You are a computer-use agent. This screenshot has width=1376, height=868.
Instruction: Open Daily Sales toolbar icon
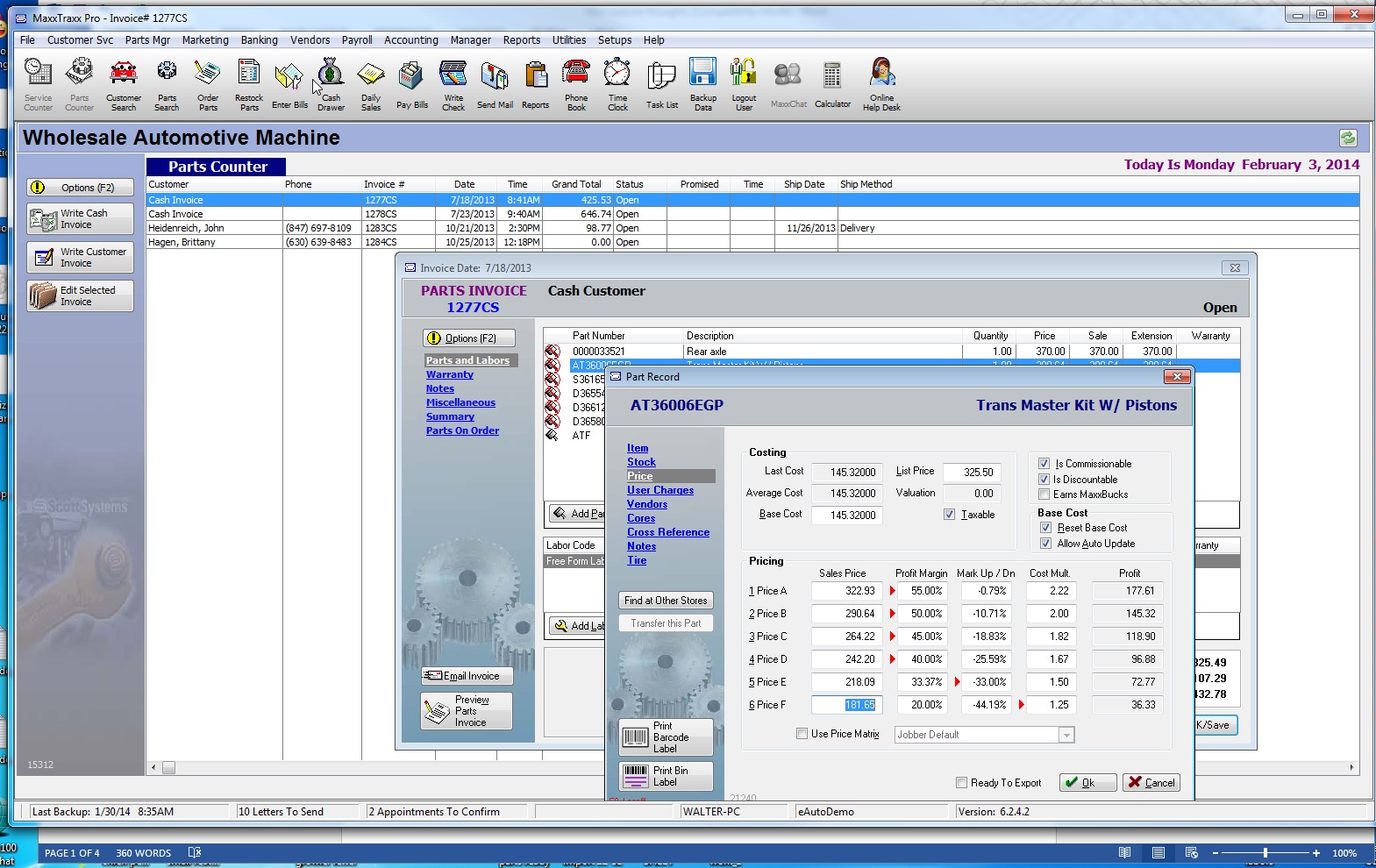pos(371,84)
